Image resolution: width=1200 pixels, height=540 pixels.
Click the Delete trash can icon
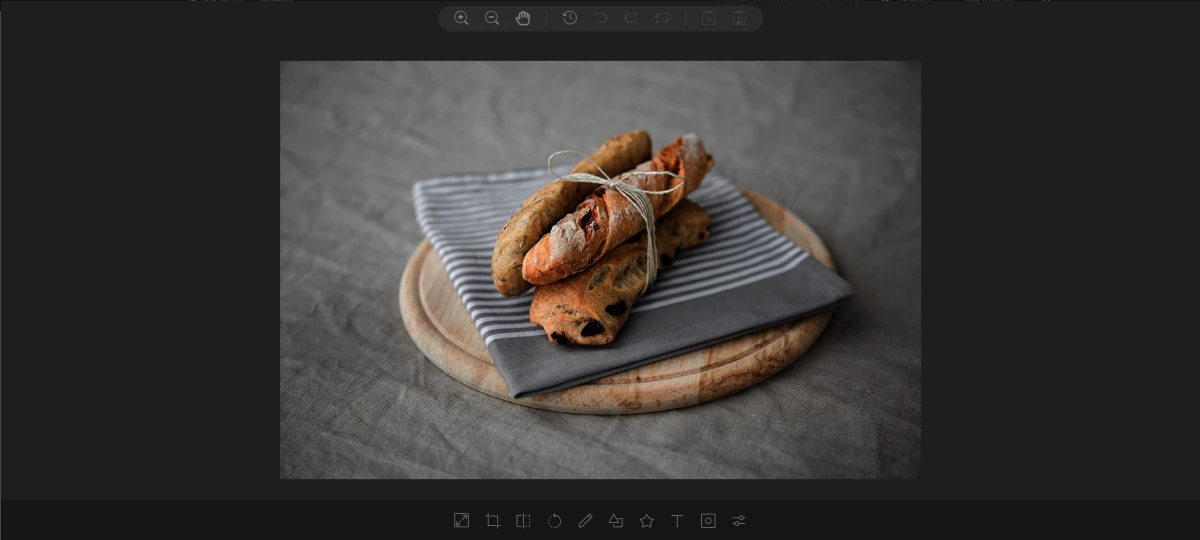pyautogui.click(x=708, y=18)
